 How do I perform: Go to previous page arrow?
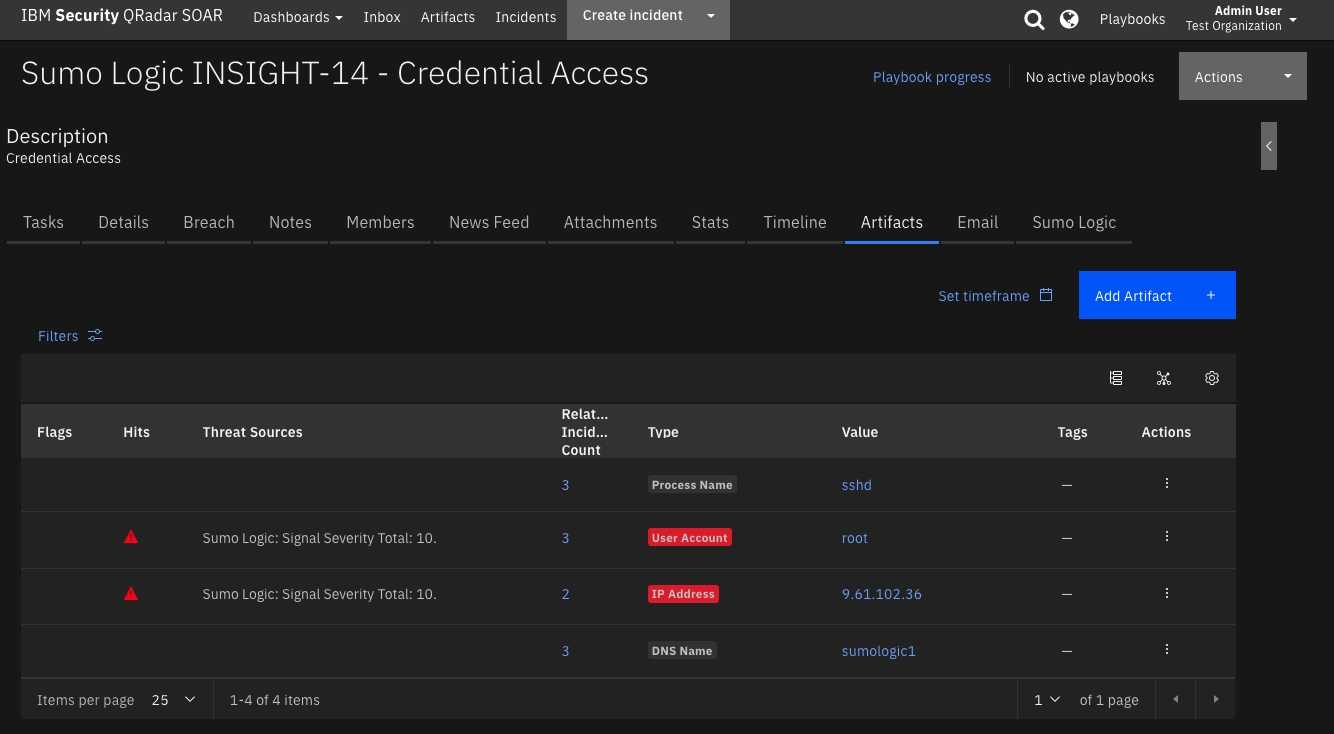[x=1175, y=699]
